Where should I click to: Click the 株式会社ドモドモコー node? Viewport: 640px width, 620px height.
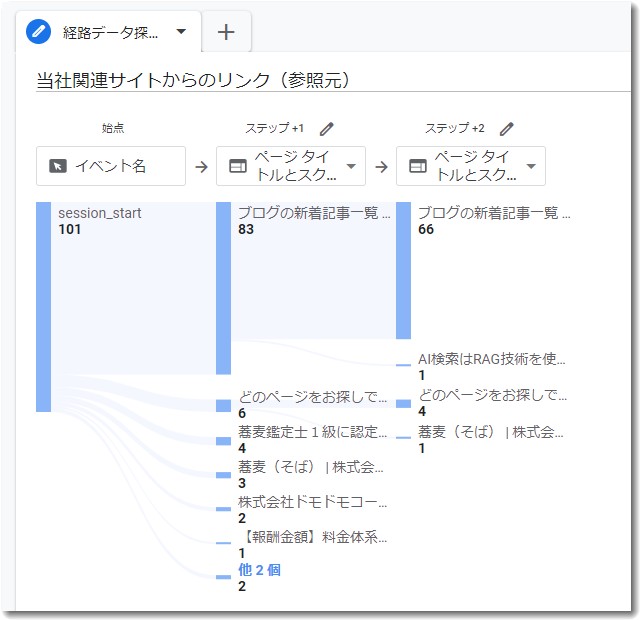pos(311,502)
